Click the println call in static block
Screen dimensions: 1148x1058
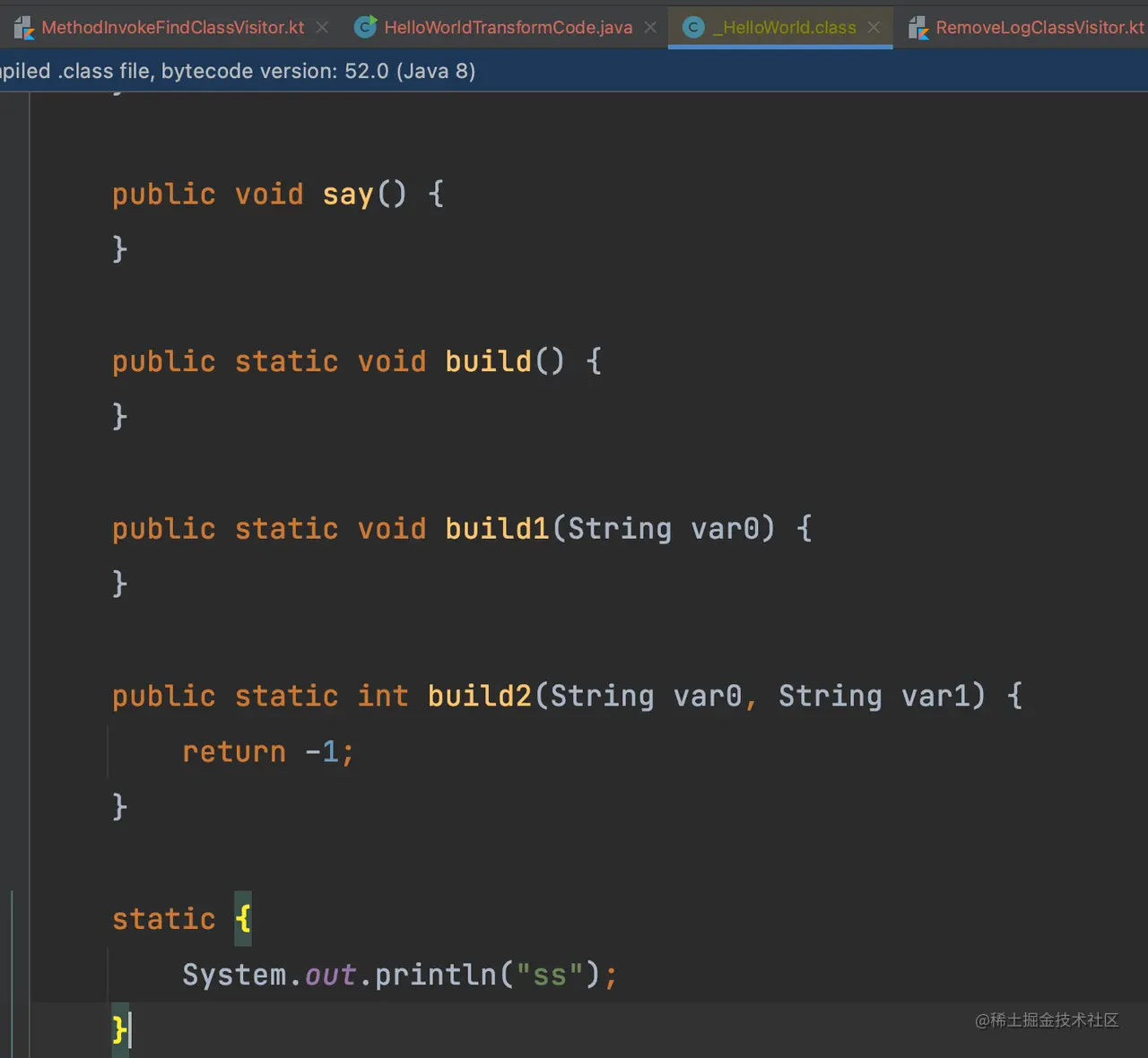click(436, 975)
